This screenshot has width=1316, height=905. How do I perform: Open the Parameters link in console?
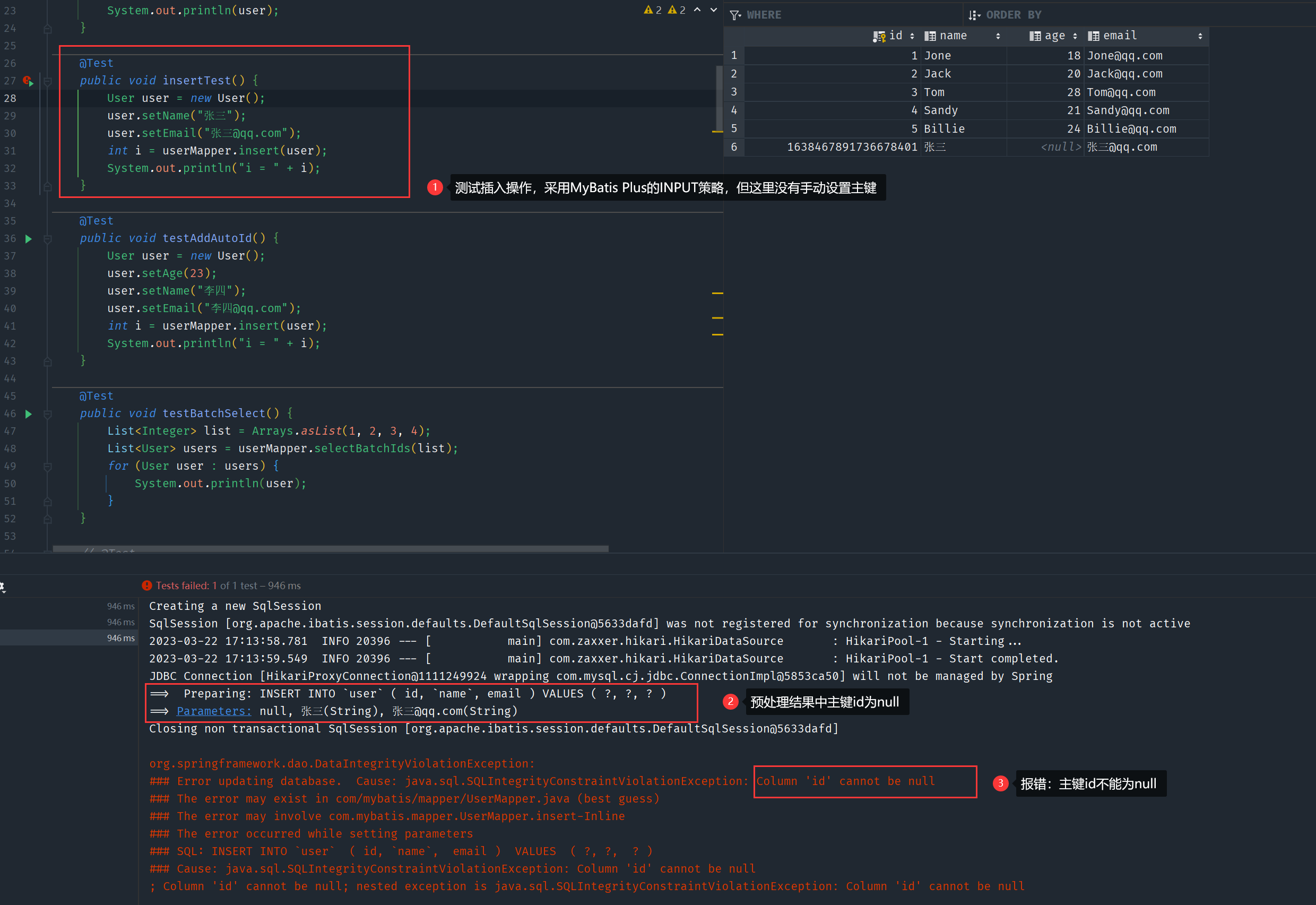[214, 711]
